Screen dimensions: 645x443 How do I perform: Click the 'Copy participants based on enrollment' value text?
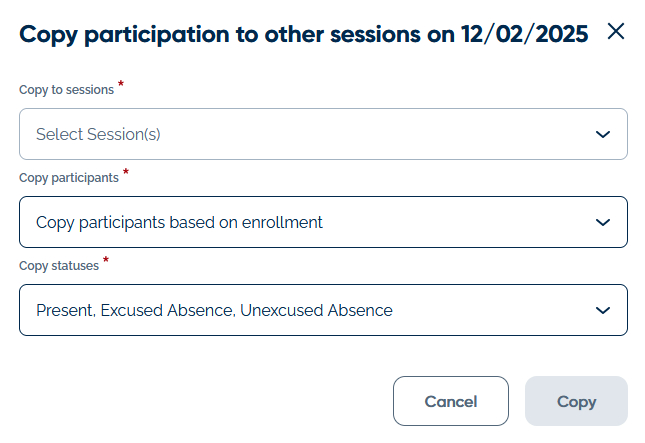click(179, 222)
